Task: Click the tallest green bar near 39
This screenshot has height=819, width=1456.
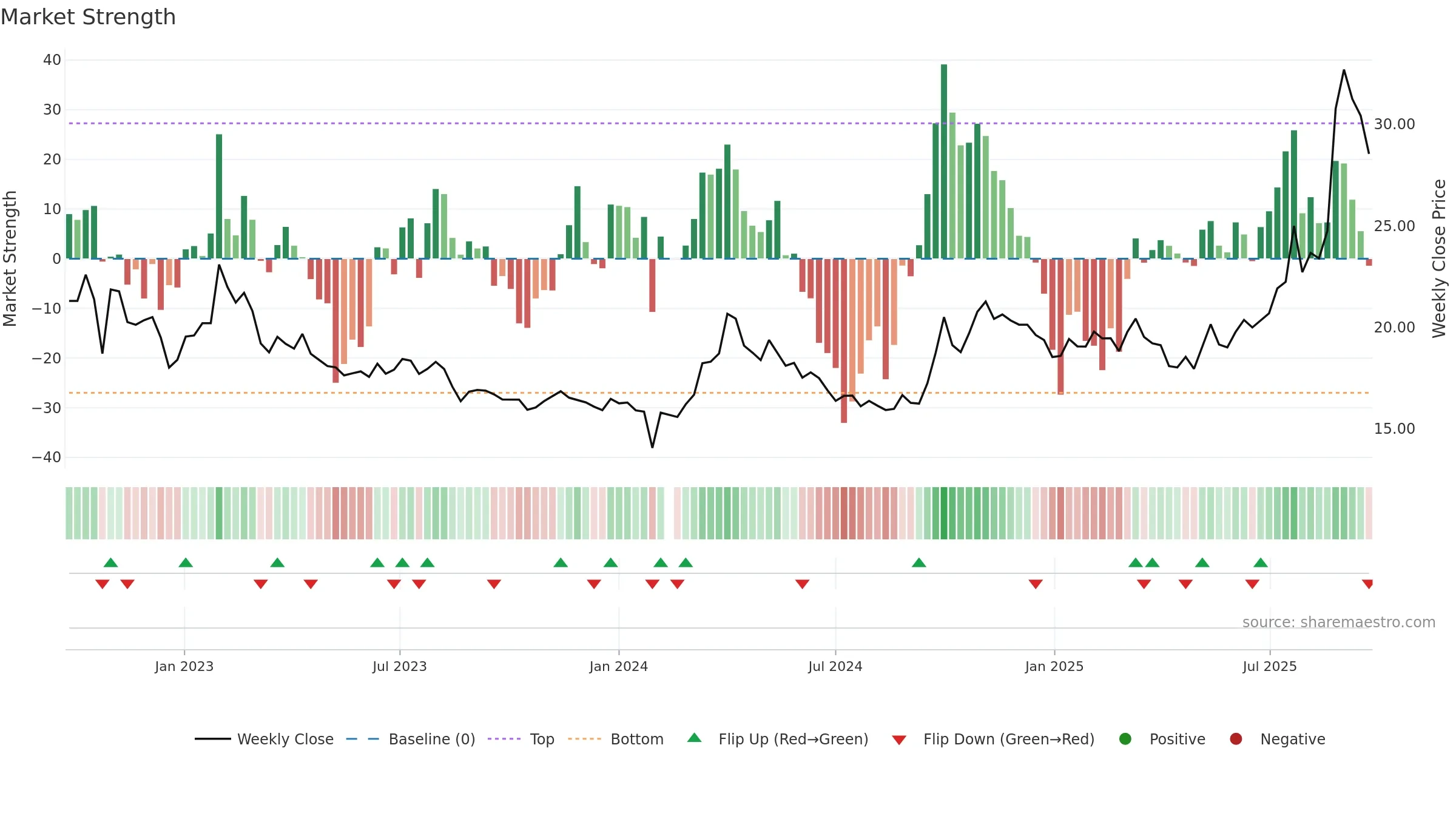Action: point(944,161)
